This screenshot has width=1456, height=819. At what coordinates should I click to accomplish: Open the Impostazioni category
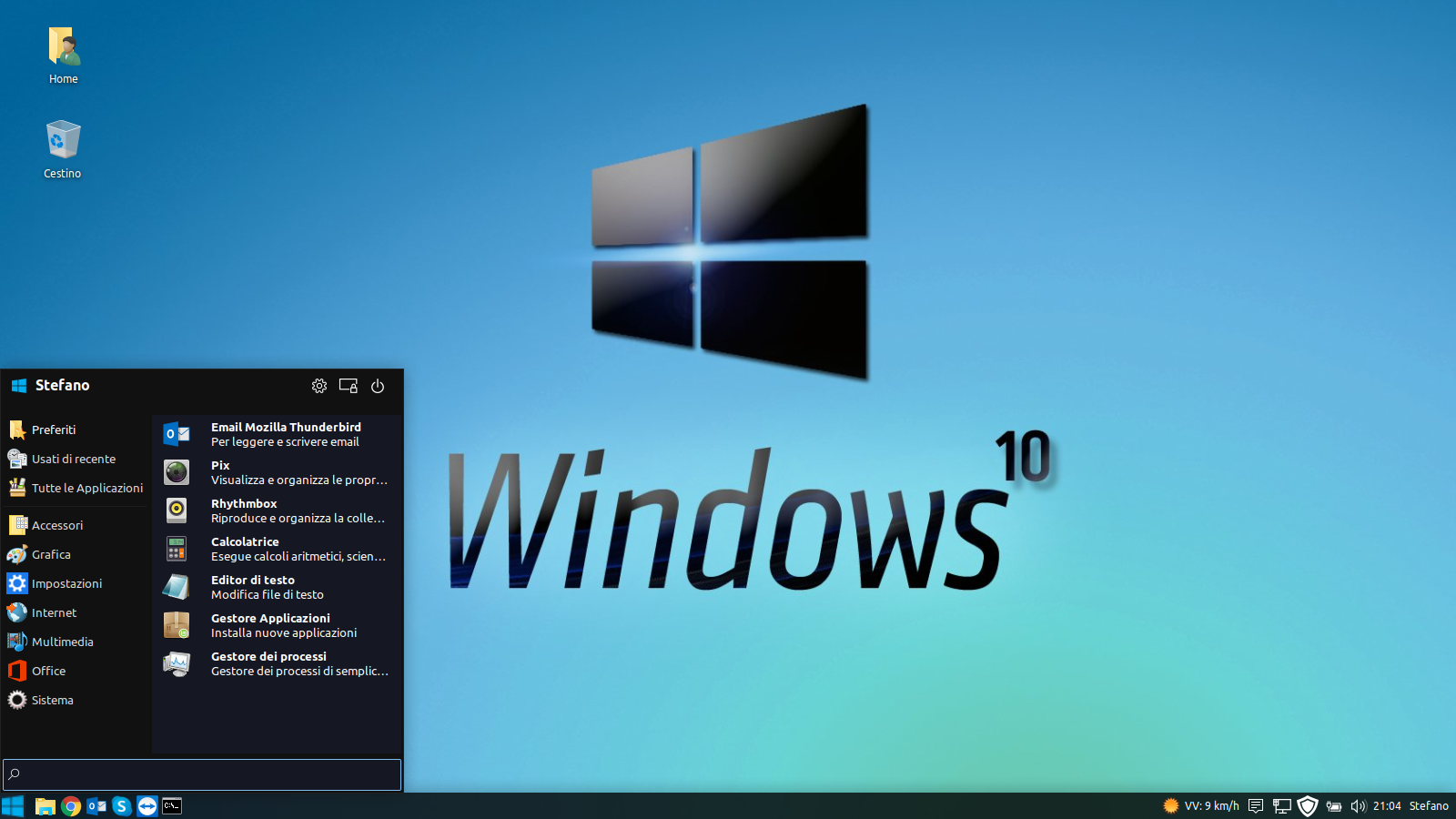point(76,583)
